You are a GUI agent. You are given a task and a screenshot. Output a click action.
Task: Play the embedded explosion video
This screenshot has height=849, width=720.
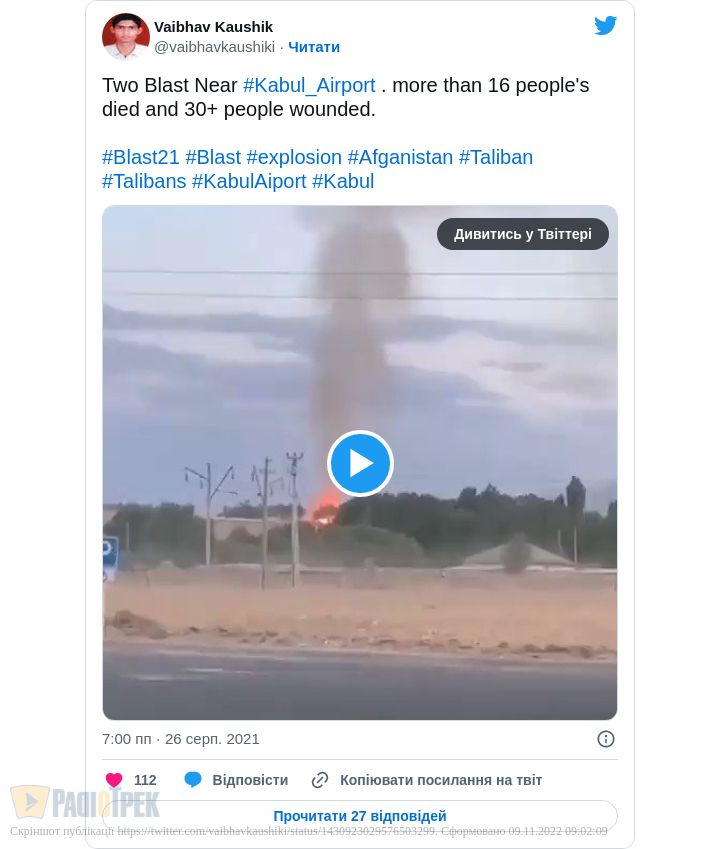(360, 463)
